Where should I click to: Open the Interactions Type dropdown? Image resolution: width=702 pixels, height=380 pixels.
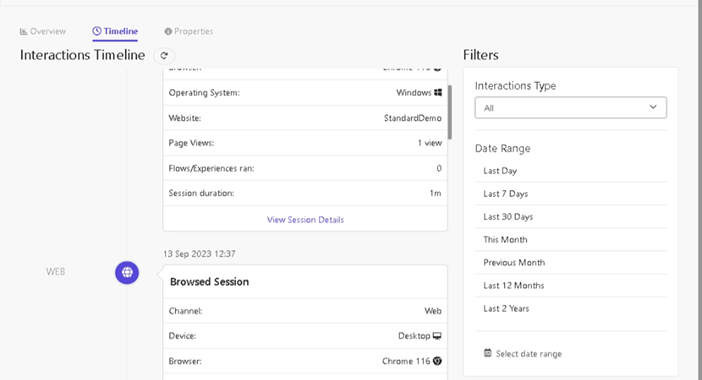click(570, 107)
